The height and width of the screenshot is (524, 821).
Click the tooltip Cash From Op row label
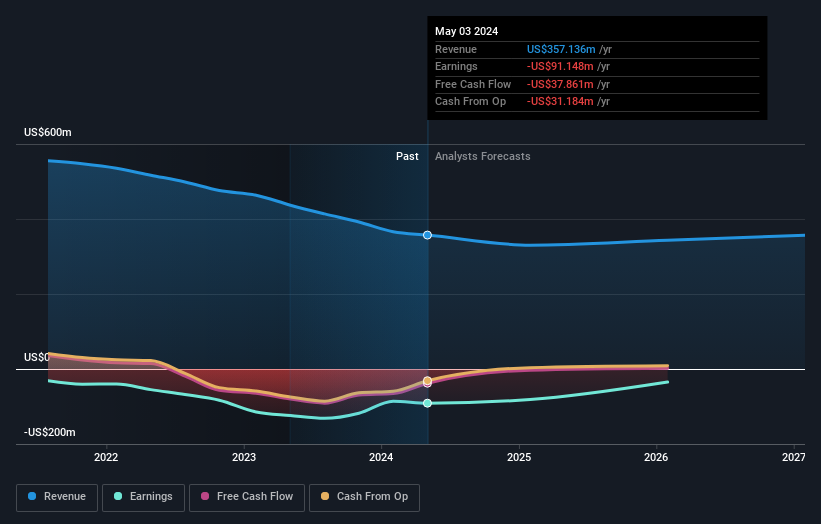470,102
